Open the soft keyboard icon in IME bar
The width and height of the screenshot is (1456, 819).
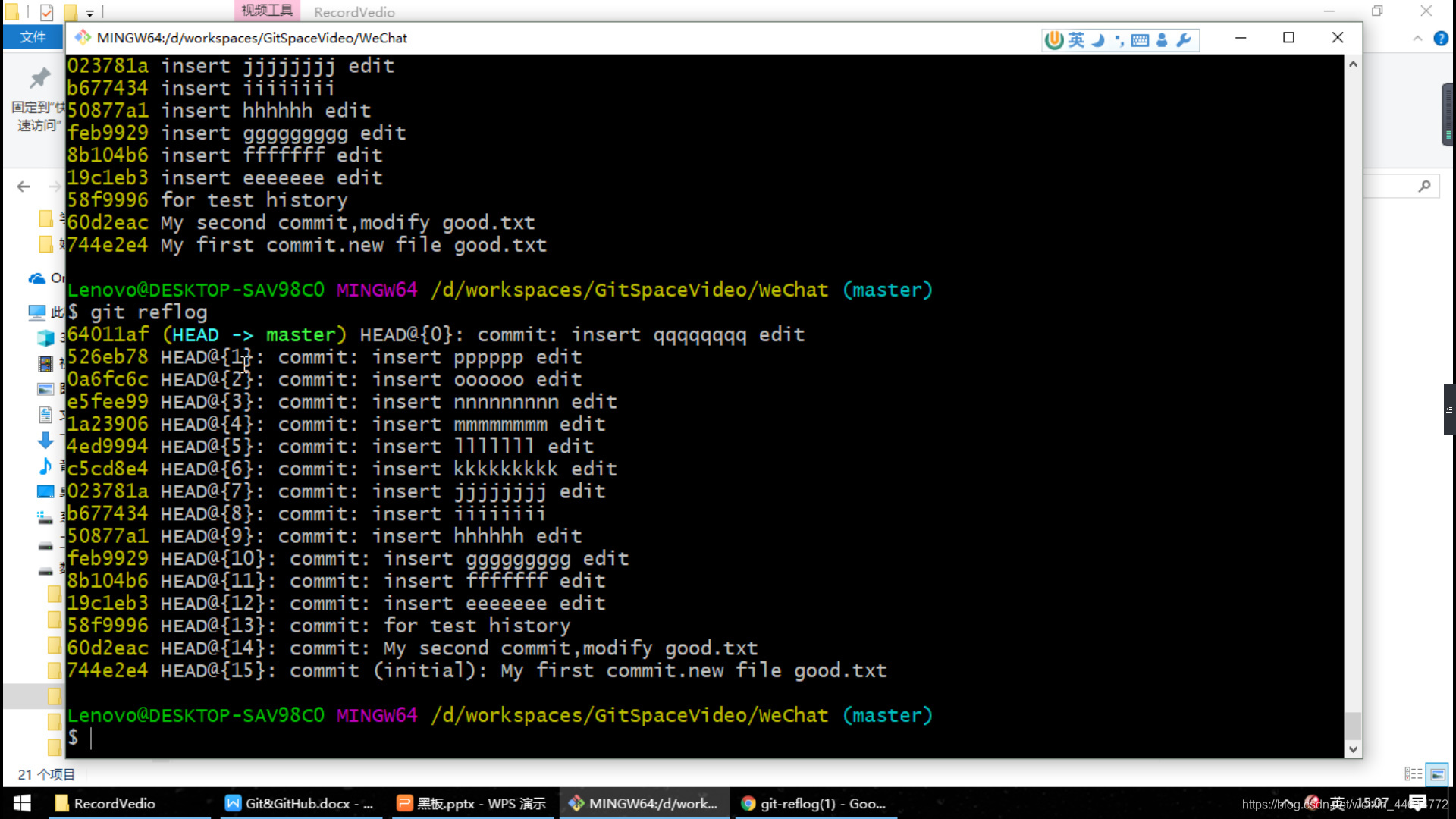tap(1140, 40)
